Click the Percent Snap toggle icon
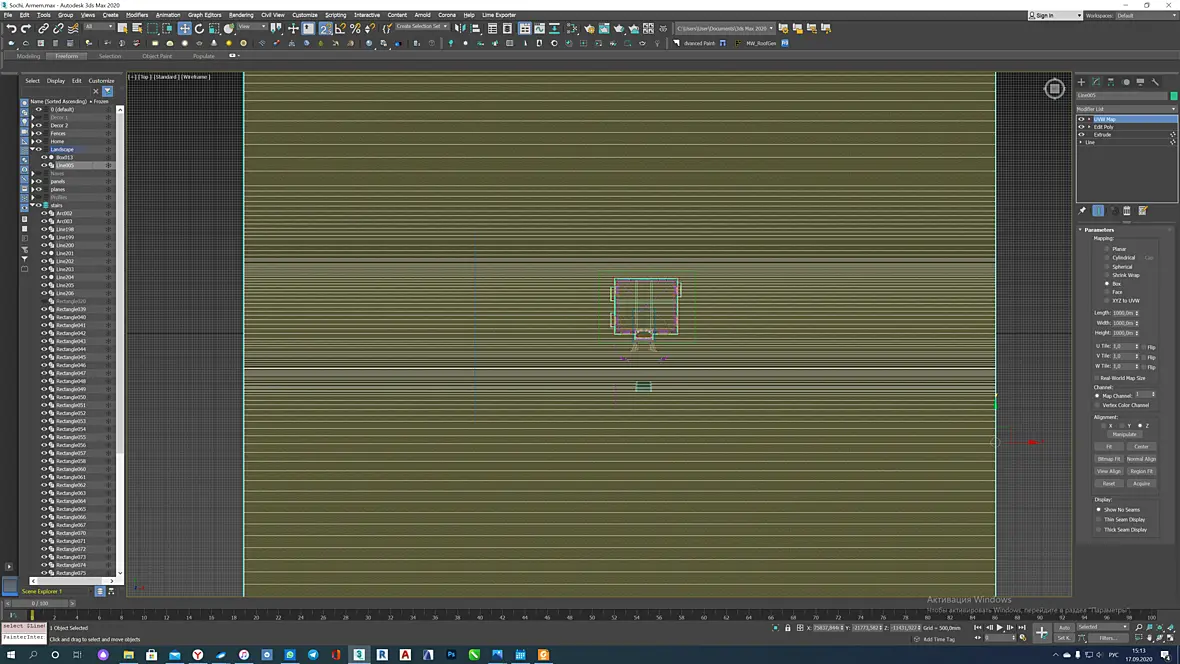The image size is (1180, 664). point(355,29)
